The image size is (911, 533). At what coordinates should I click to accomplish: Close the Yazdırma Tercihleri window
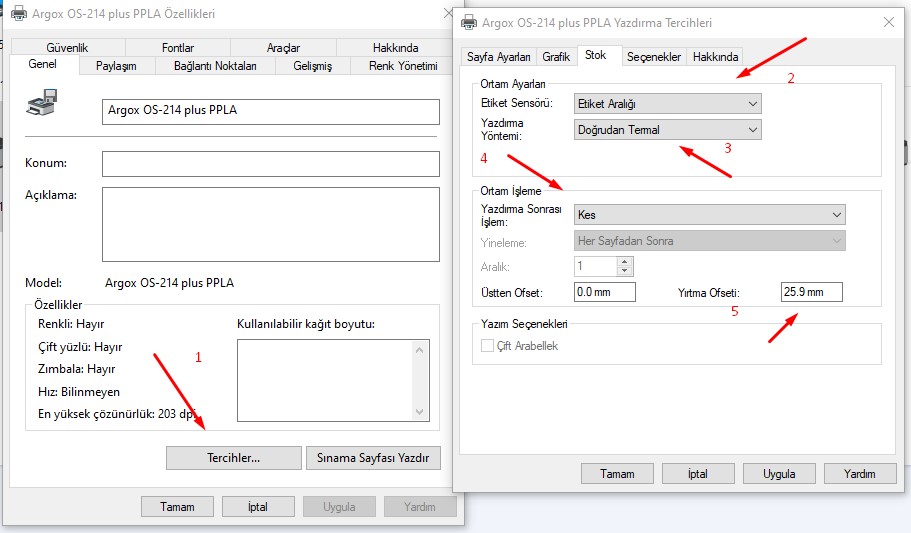tap(888, 22)
